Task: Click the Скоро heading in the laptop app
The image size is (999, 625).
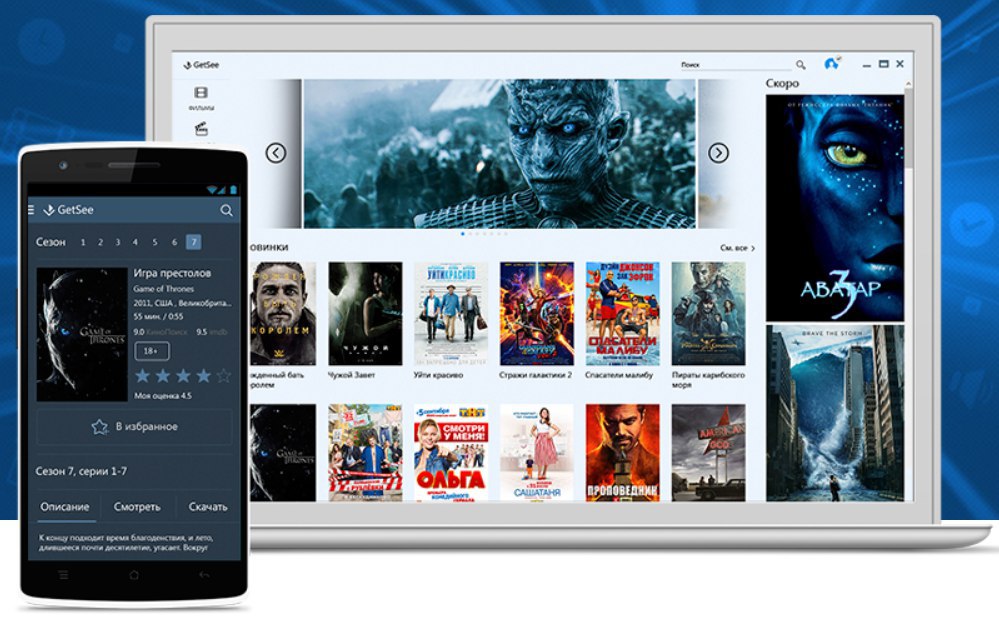Action: [x=782, y=83]
